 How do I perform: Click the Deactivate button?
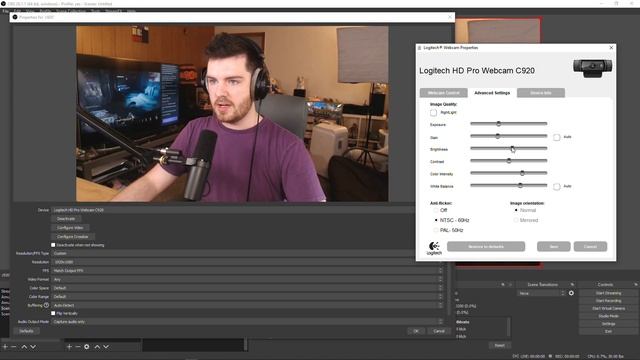(x=66, y=219)
